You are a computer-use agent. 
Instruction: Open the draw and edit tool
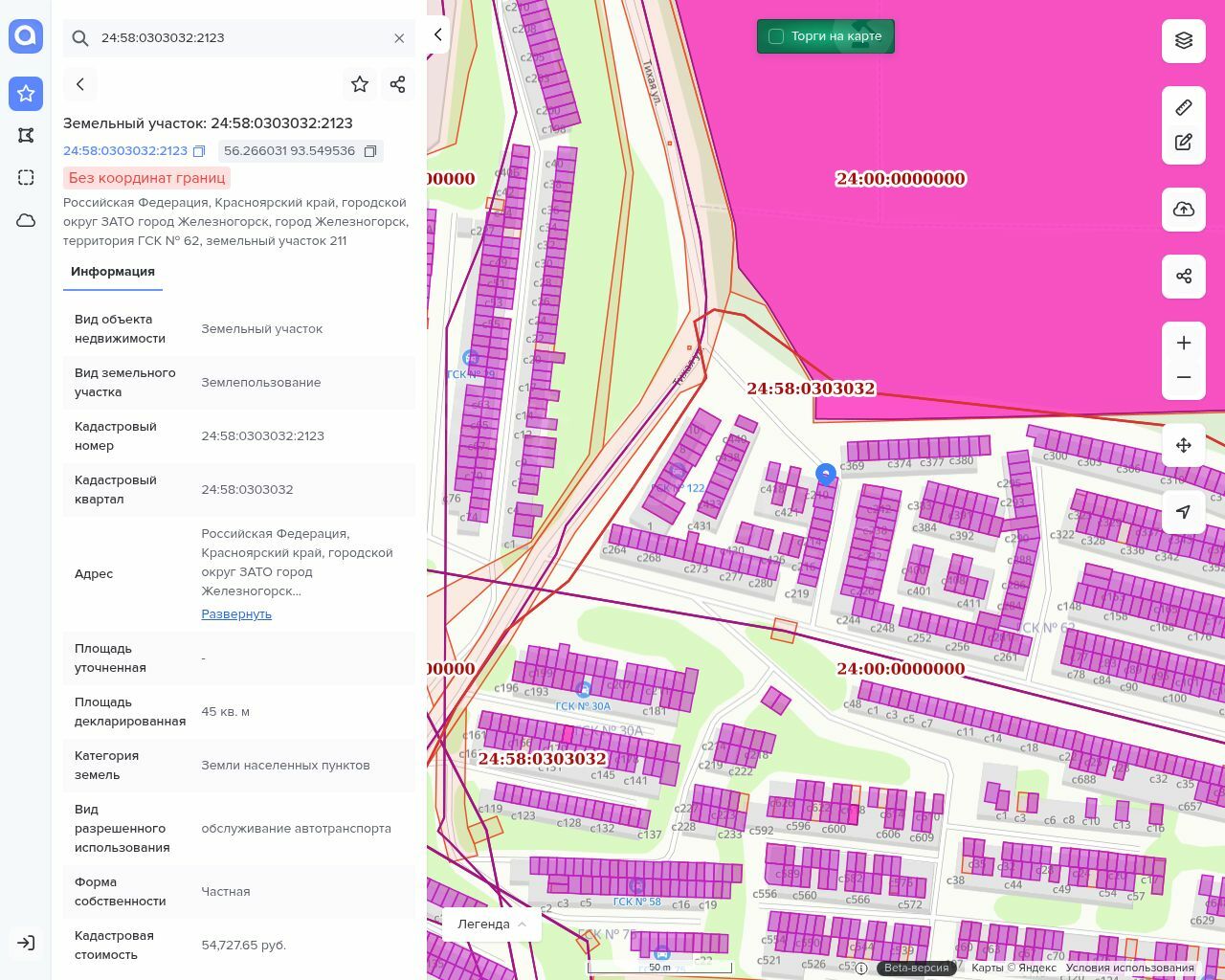(x=1184, y=143)
